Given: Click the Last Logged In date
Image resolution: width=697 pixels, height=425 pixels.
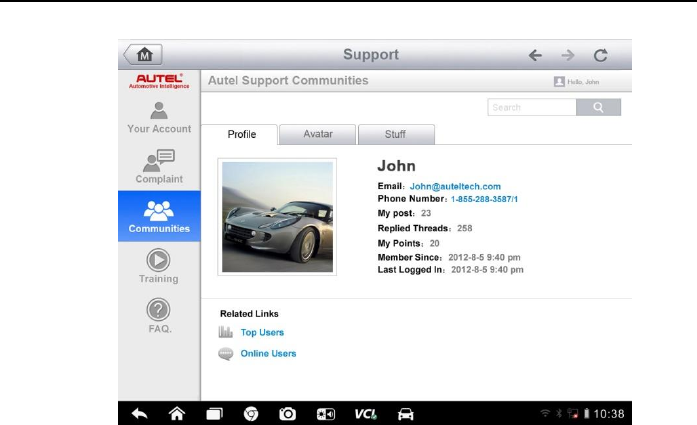Looking at the screenshot, I should point(487,270).
